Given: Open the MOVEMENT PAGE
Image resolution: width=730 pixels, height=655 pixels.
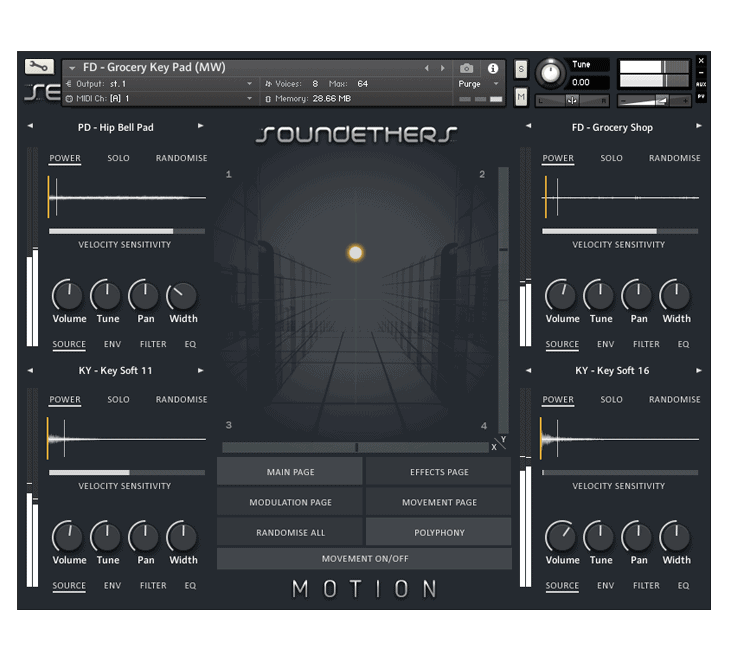Looking at the screenshot, I should point(439,502).
